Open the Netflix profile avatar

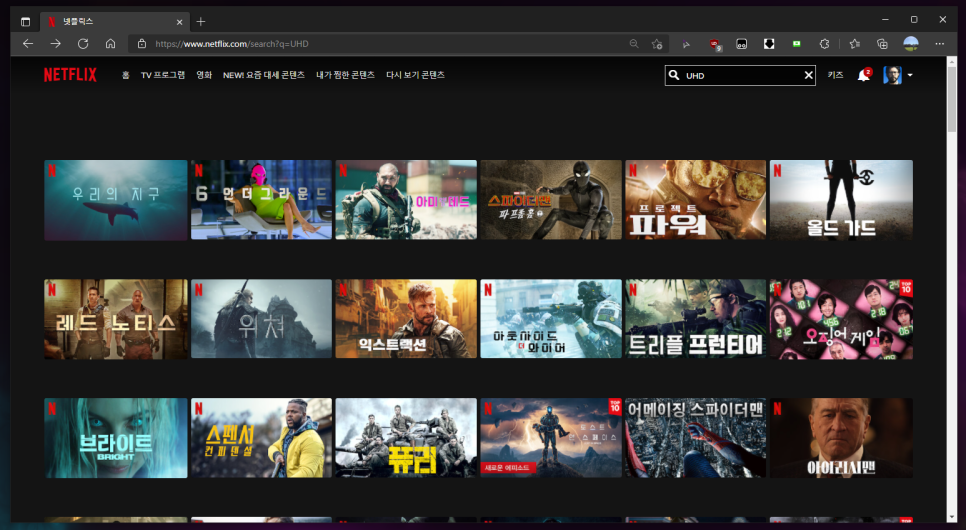click(892, 75)
